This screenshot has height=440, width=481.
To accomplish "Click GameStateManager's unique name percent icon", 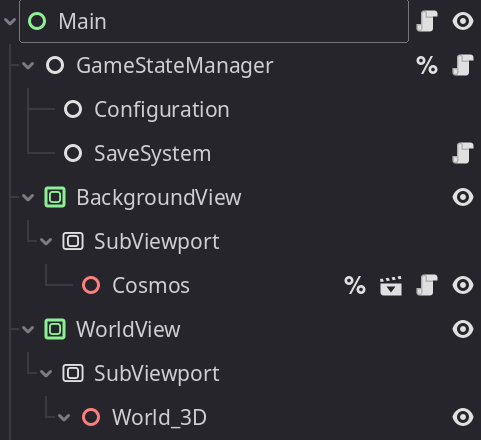I will point(427,65).
